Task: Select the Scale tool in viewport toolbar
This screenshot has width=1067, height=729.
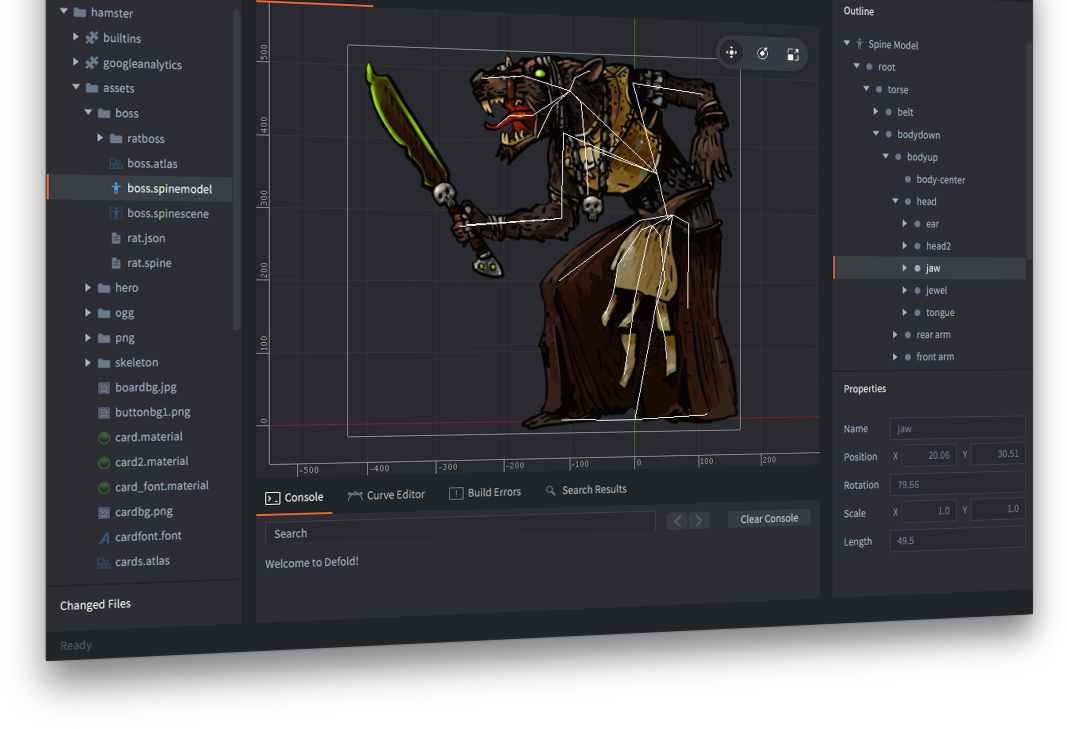Action: [x=793, y=54]
